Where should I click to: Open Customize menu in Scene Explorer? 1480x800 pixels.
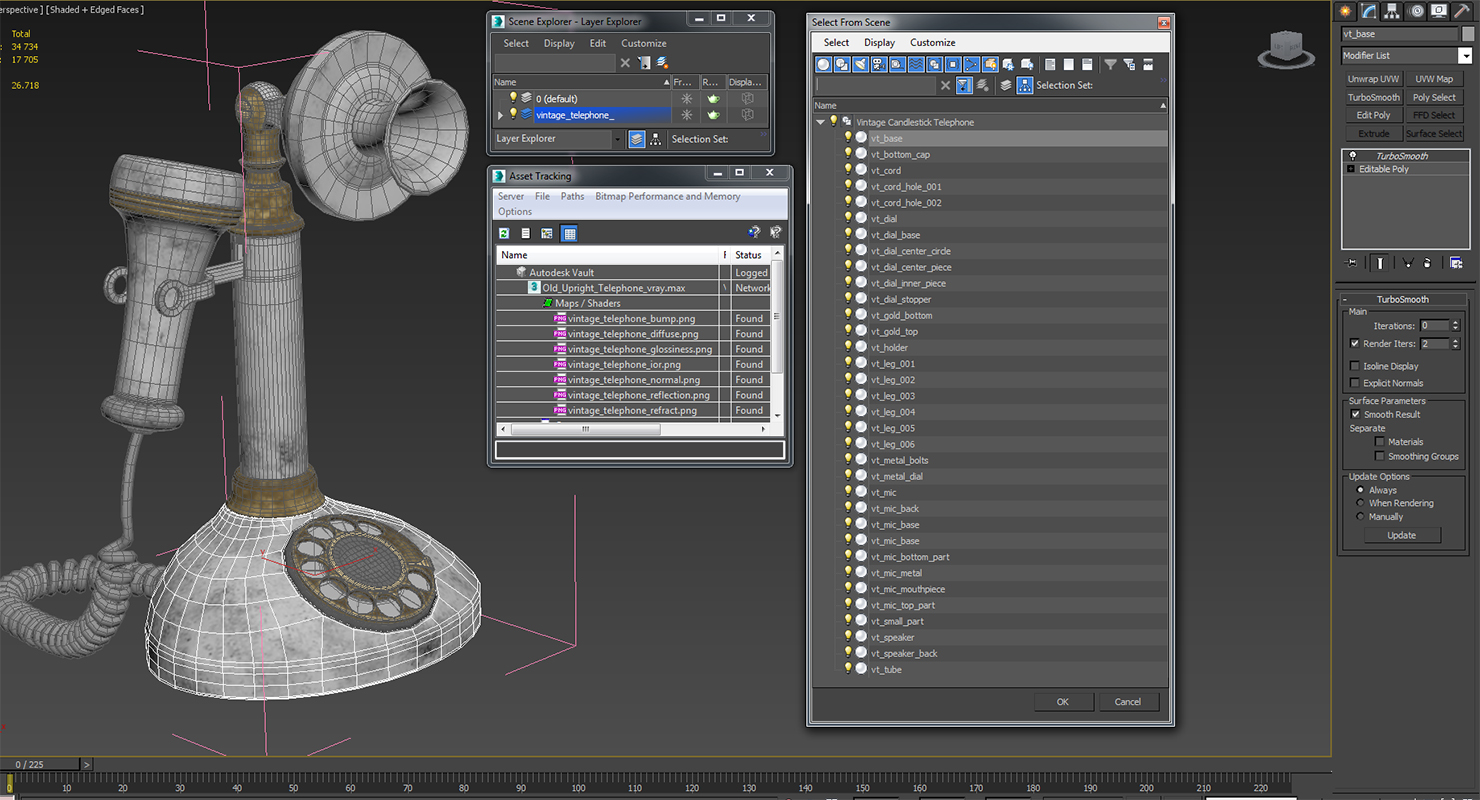(644, 43)
